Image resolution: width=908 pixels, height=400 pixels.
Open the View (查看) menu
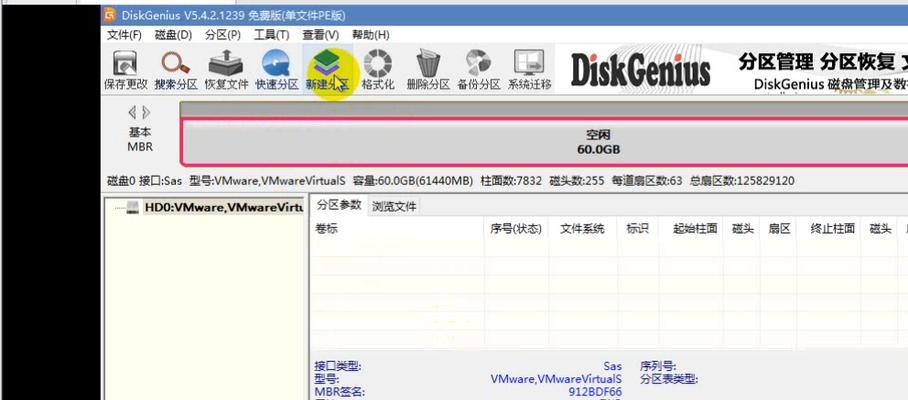[320, 35]
